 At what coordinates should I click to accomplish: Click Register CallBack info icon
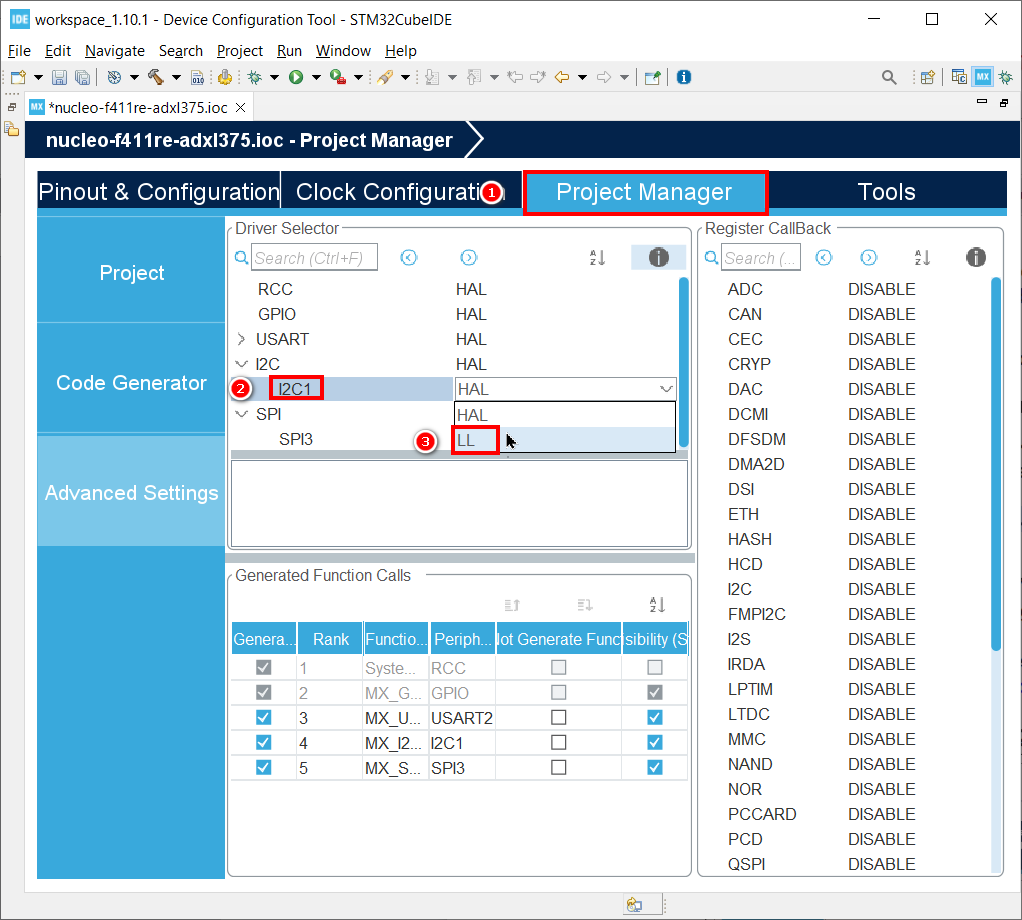pyautogui.click(x=976, y=257)
